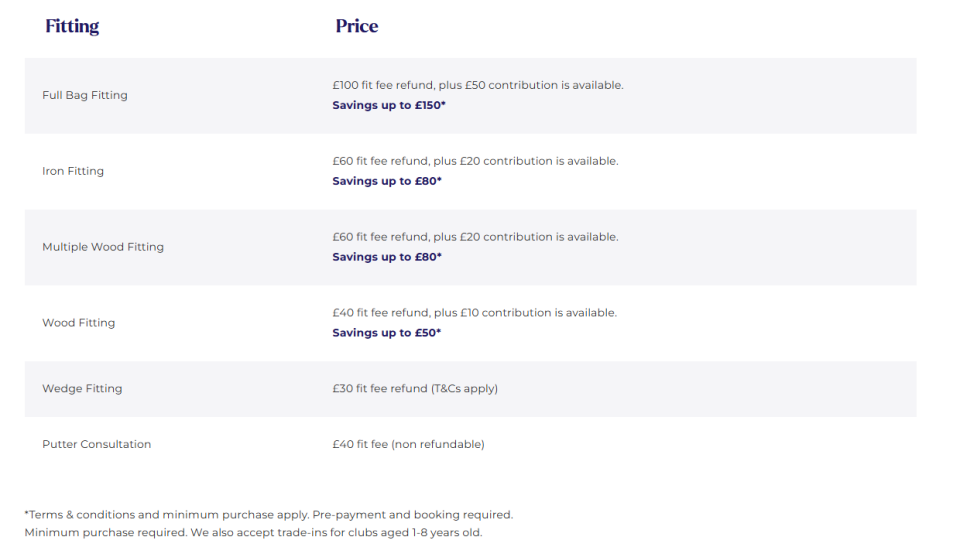The height and width of the screenshot is (560, 960).
Task: Click Savings up to £80* for Multiple Wood
Action: click(387, 257)
